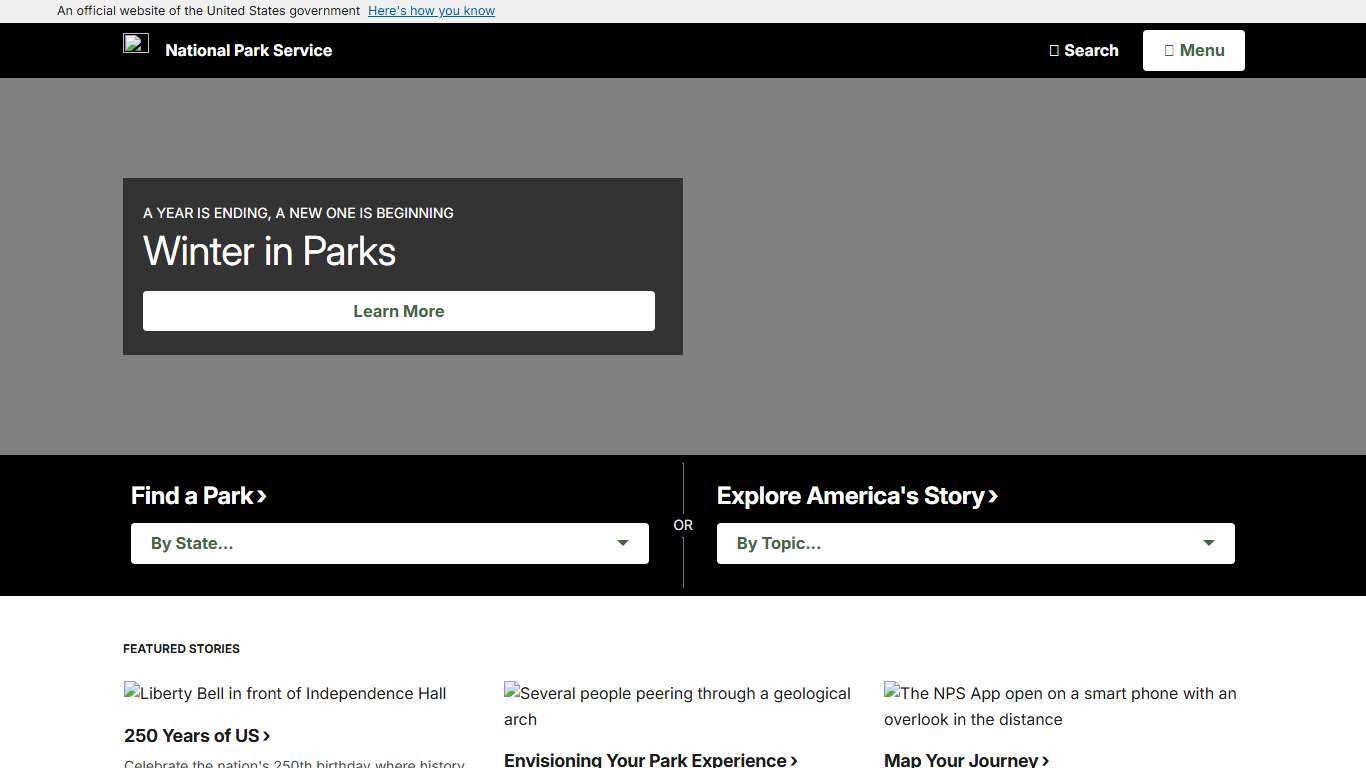Click the "National Park Service" home link
1366x768 pixels.
click(x=248, y=50)
